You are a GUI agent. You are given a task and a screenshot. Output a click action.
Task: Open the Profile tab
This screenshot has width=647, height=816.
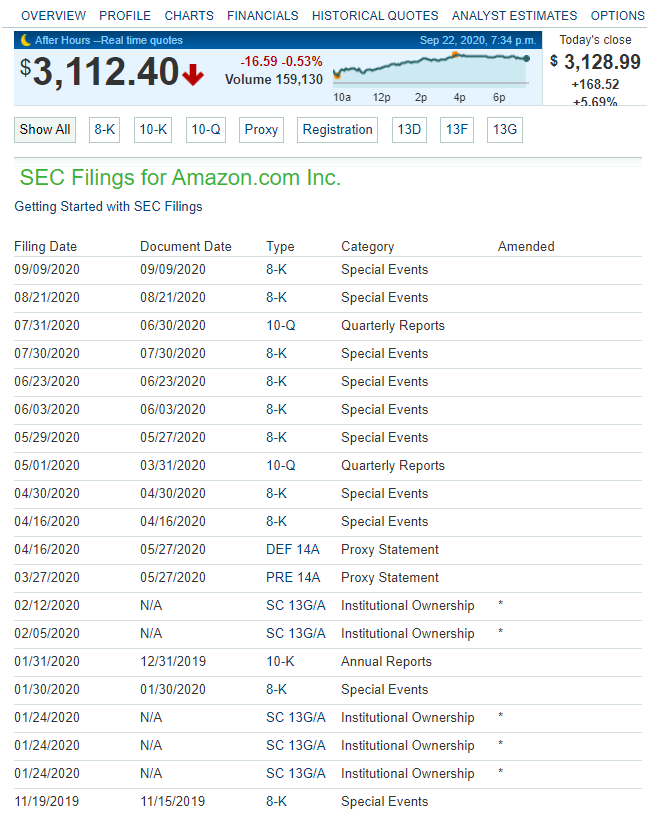coord(125,16)
